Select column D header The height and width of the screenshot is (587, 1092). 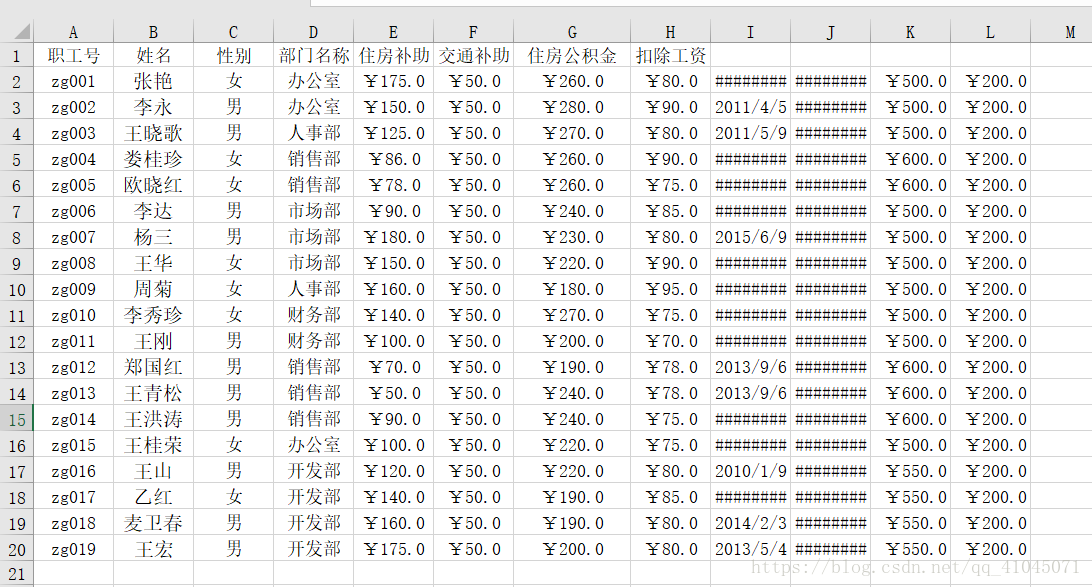pos(313,32)
